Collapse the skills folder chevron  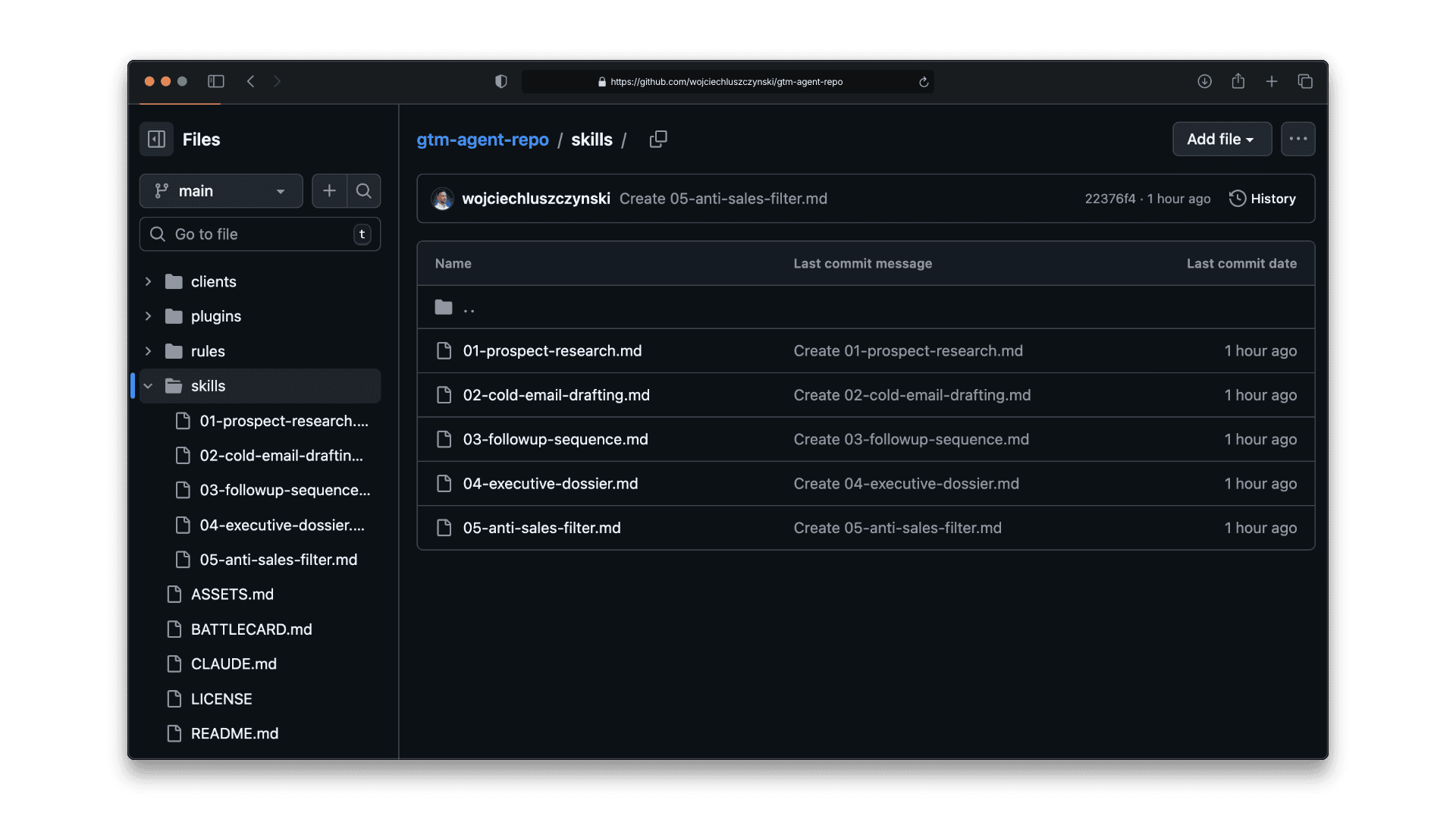(x=149, y=386)
